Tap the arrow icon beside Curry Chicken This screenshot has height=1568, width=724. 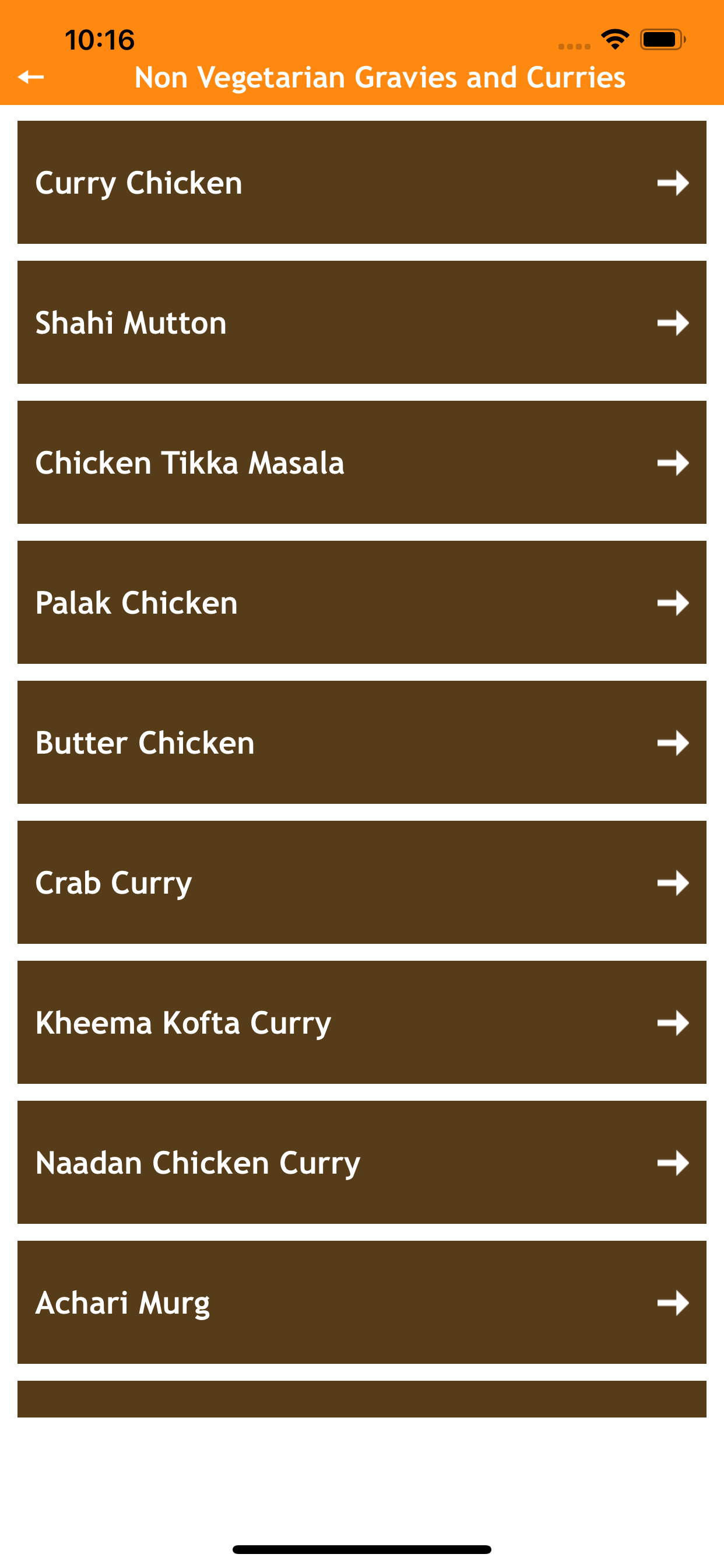(672, 183)
